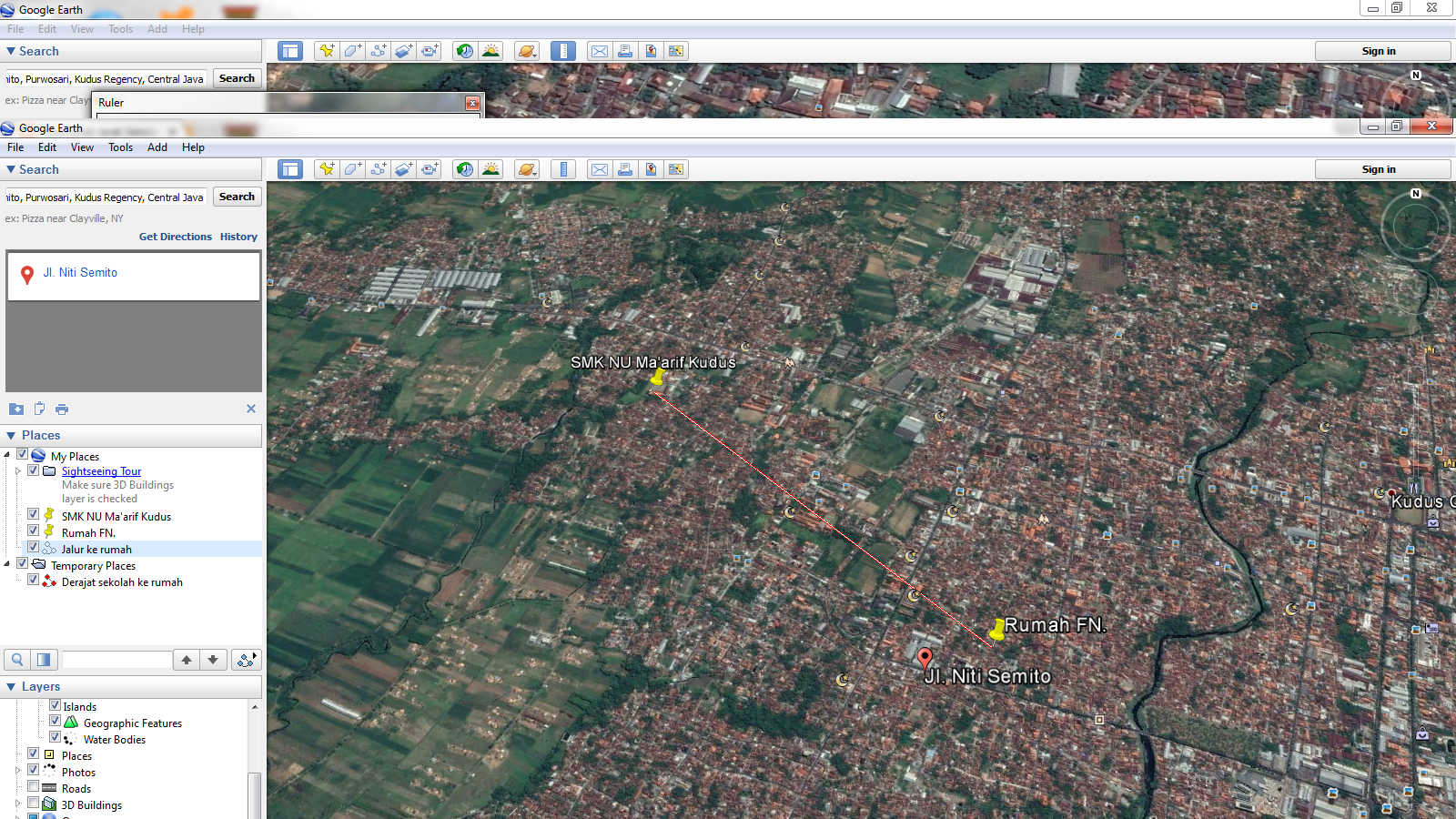Add placemark icon in background window toolbar
The height and width of the screenshot is (819, 1456).
tap(327, 51)
